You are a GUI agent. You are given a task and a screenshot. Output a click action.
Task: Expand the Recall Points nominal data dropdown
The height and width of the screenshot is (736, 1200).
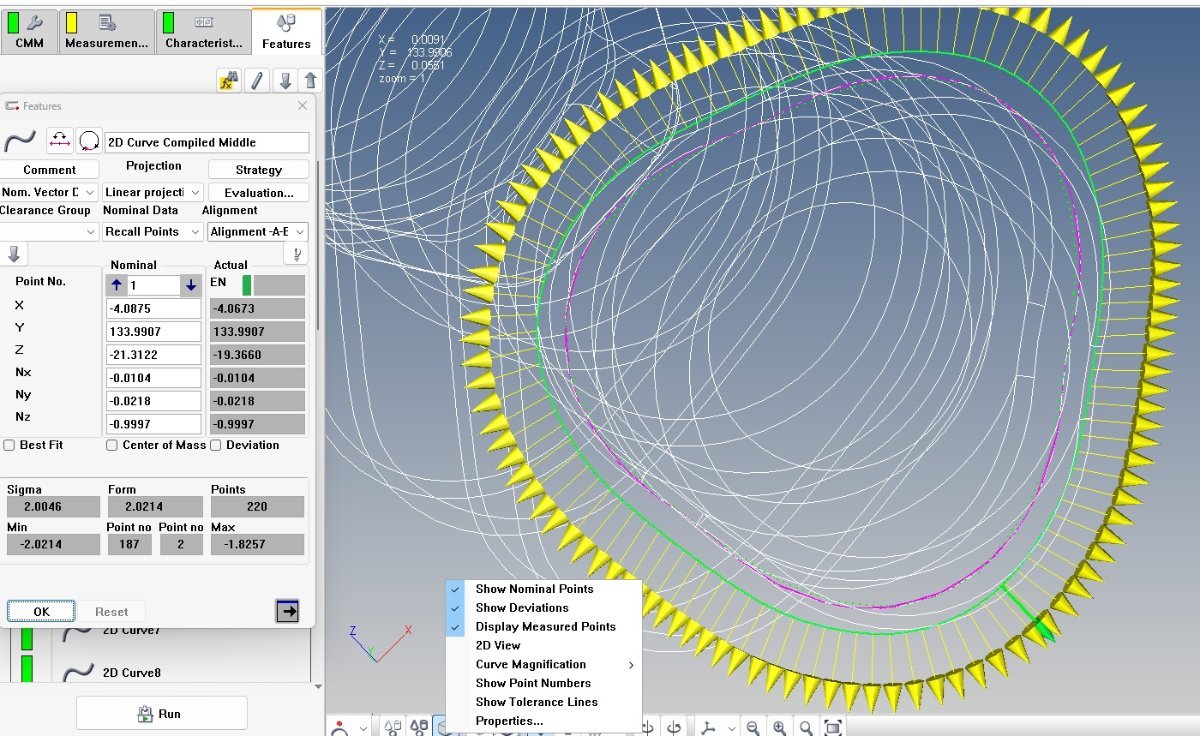click(153, 231)
